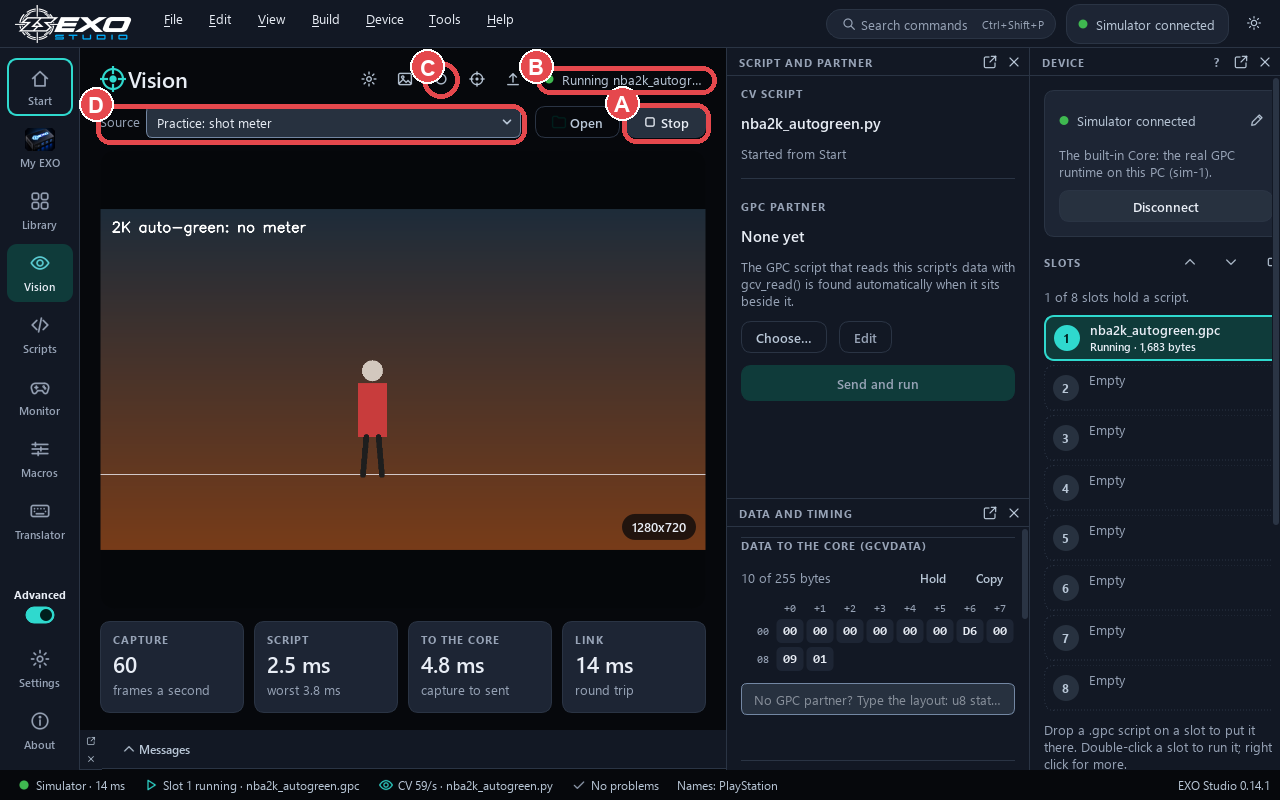Image resolution: width=1280 pixels, height=800 pixels.
Task: Open the Start page in the sidebar
Action: point(40,87)
